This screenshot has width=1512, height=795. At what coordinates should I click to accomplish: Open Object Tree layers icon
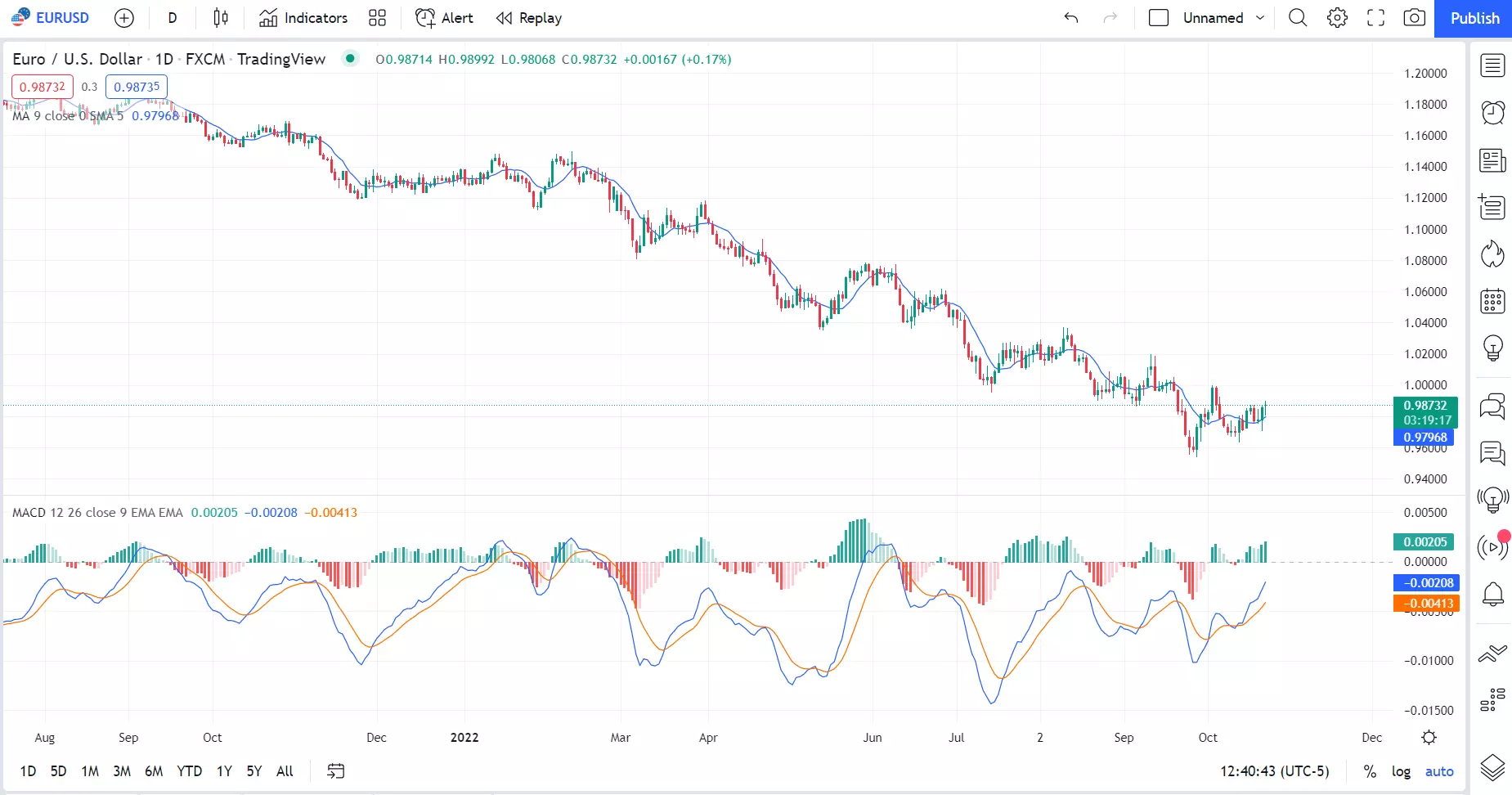tap(1492, 767)
